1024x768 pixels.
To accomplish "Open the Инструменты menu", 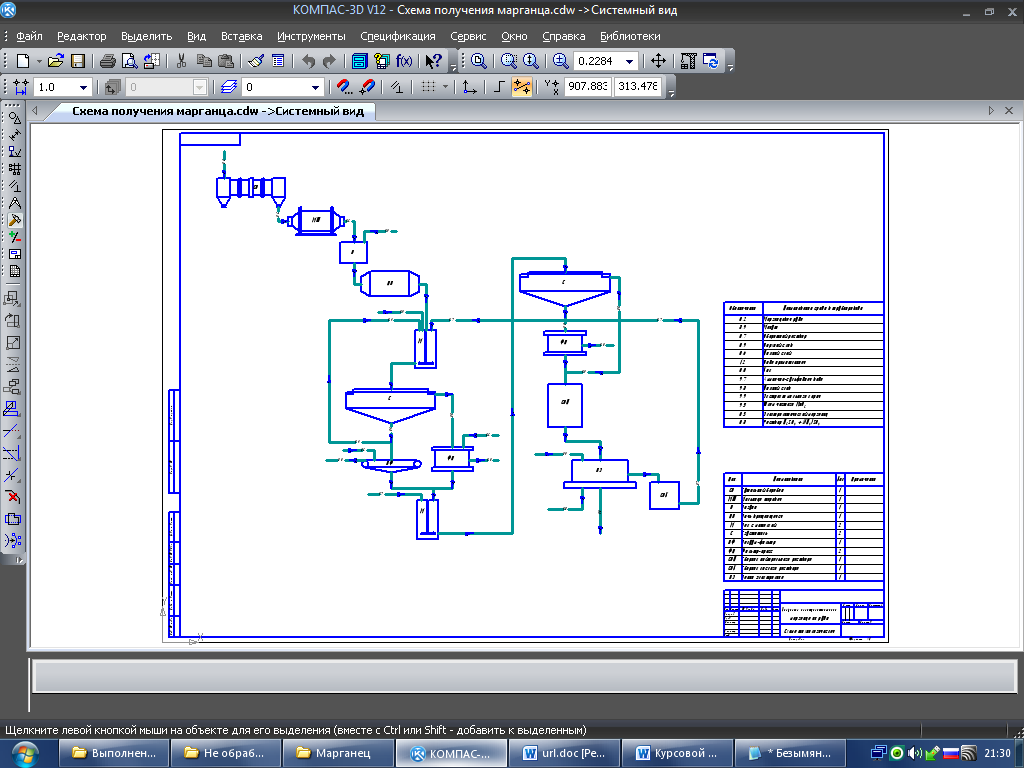I will [311, 37].
